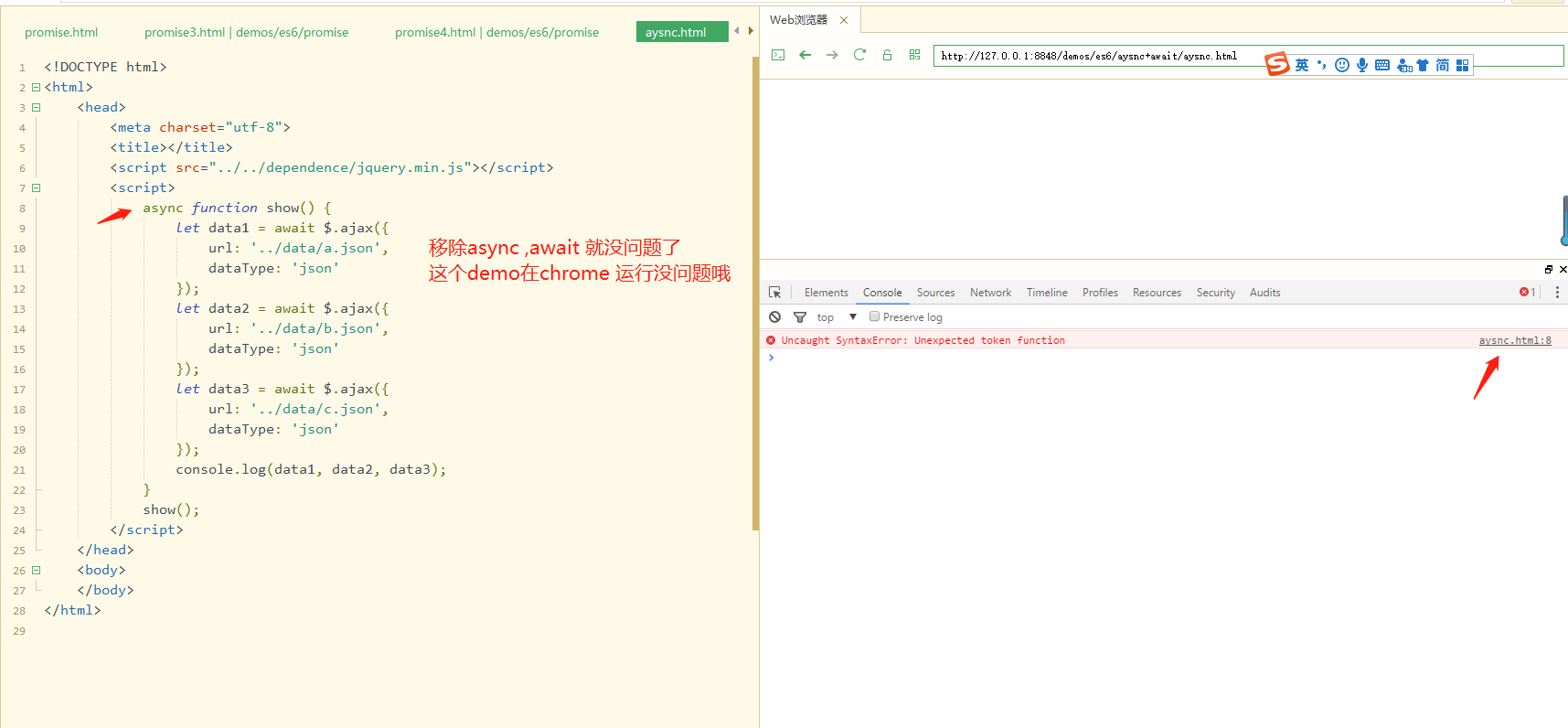The height and width of the screenshot is (728, 1568).
Task: Collapse the html tag fold at line 2
Action: pos(37,87)
